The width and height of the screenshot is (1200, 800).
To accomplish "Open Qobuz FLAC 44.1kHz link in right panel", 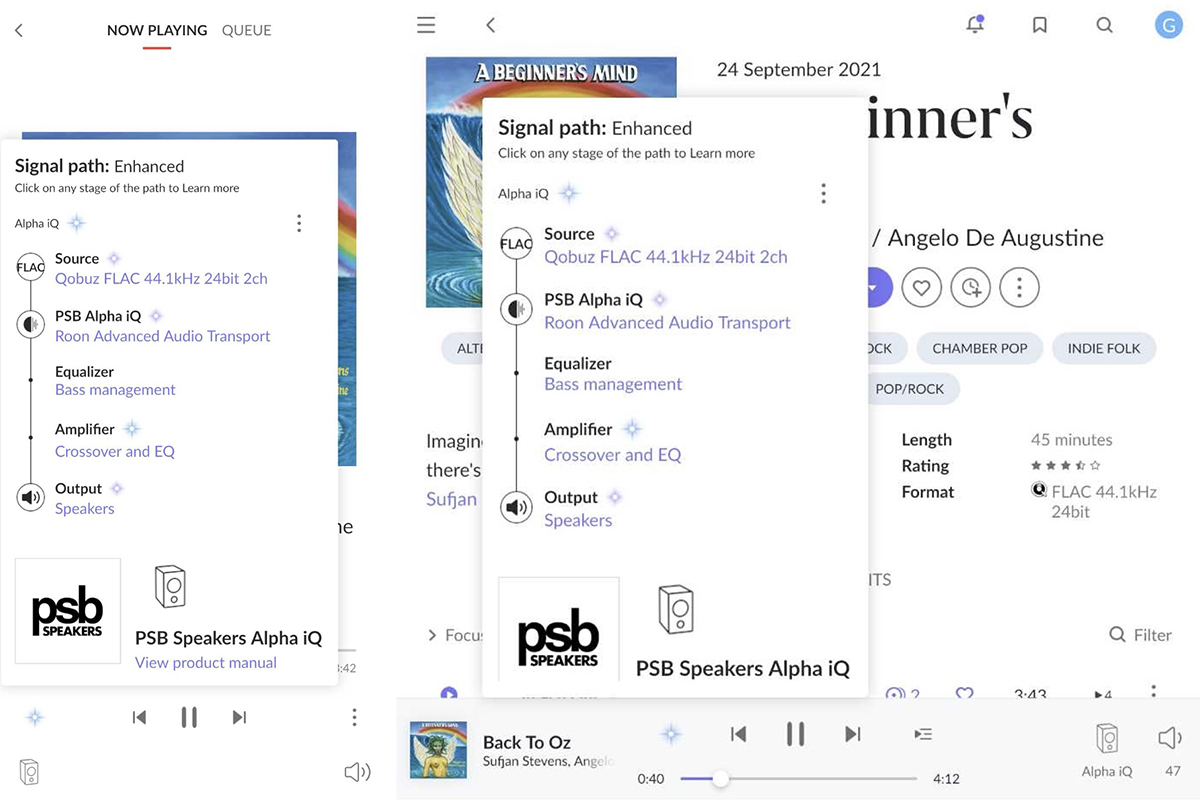I will [666, 257].
